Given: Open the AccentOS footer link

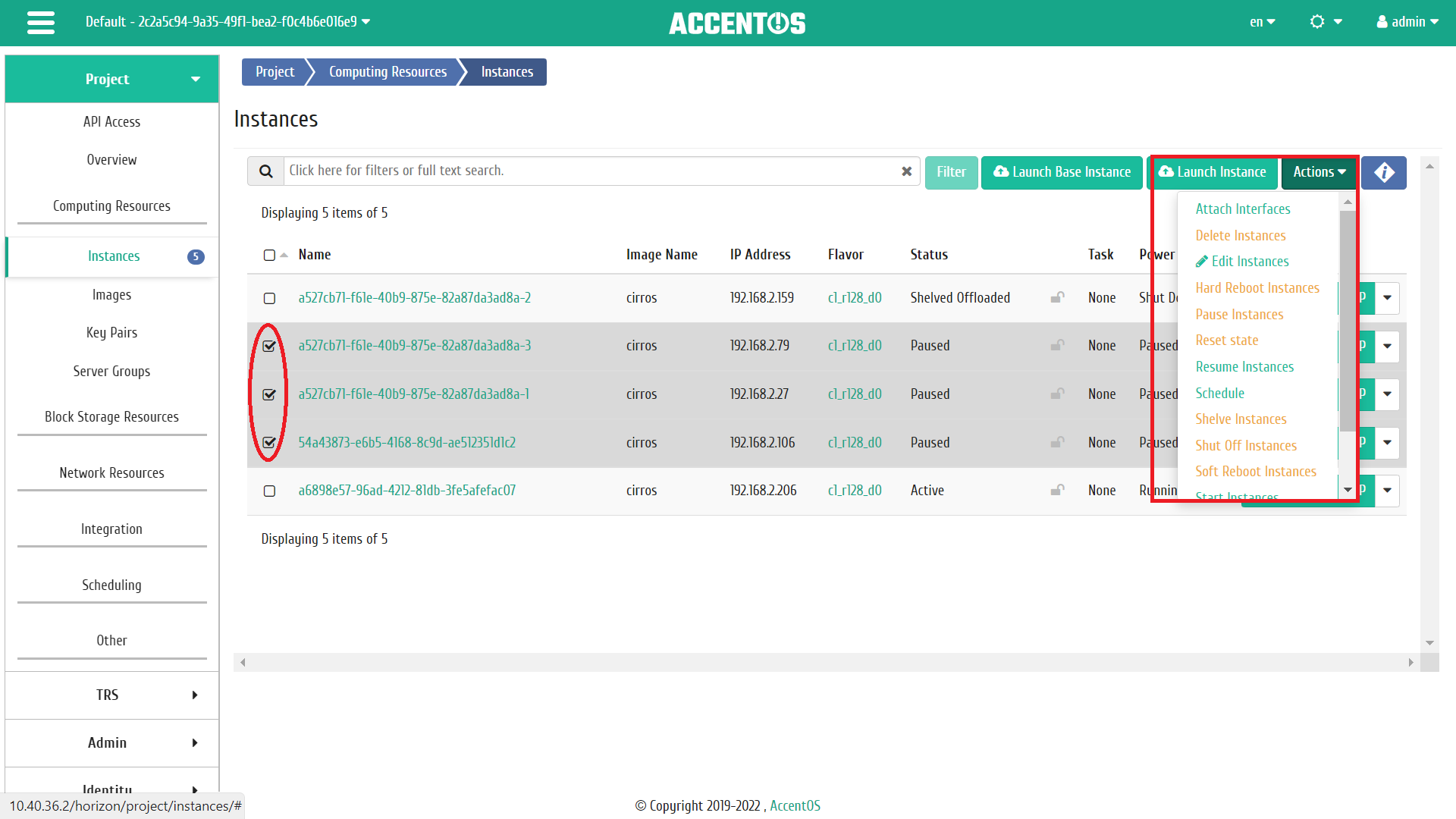Looking at the screenshot, I should [795, 805].
